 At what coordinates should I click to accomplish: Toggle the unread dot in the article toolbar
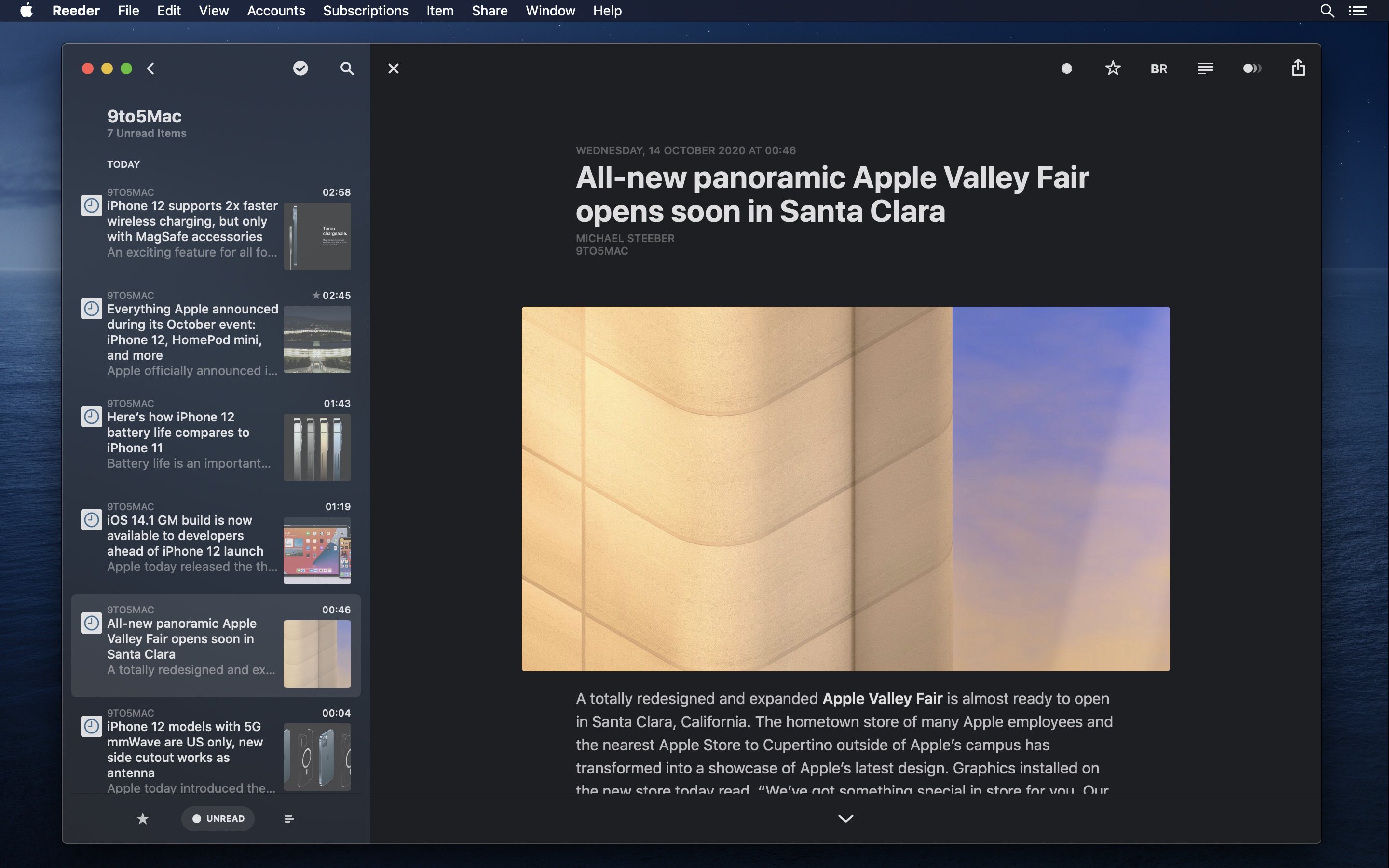pos(1066,69)
